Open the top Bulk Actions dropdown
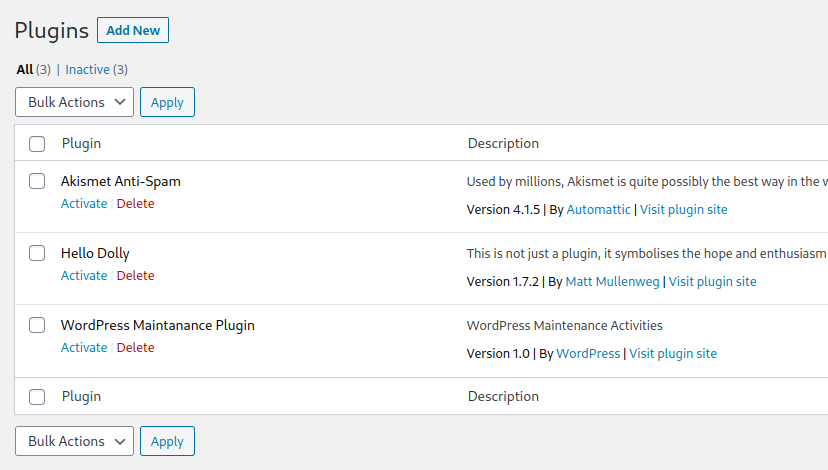 tap(75, 102)
